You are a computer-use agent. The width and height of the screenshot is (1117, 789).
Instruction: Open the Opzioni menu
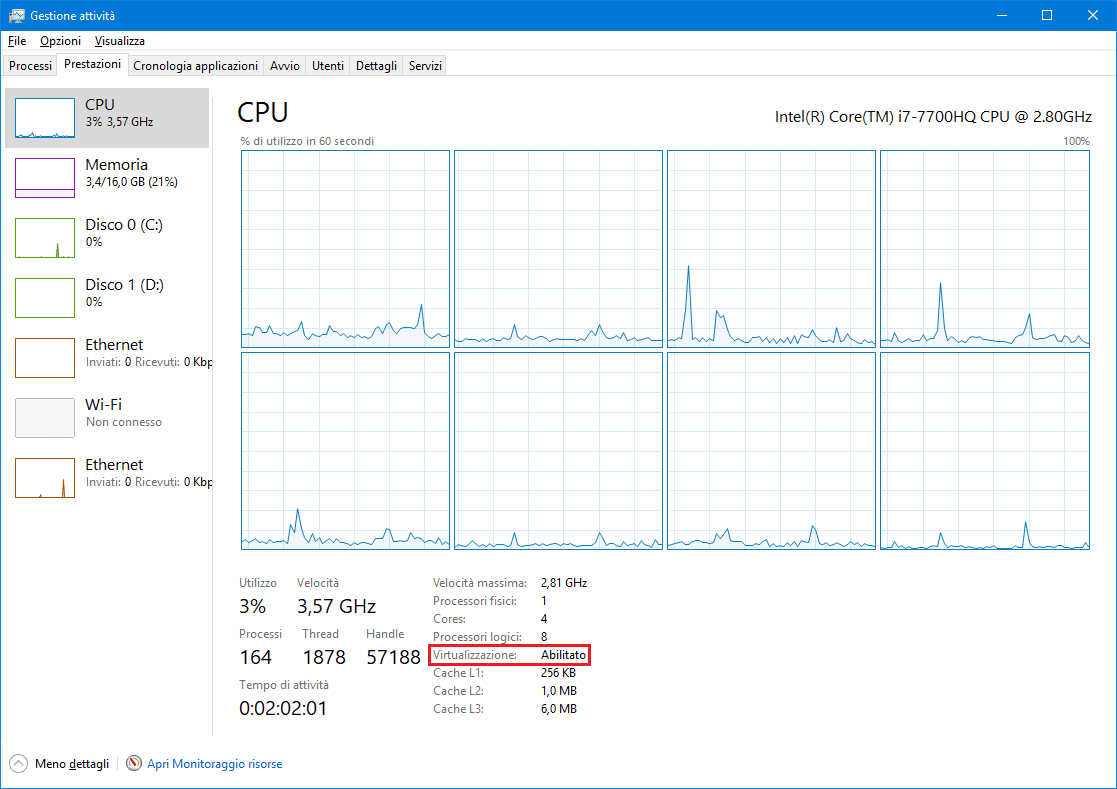60,41
